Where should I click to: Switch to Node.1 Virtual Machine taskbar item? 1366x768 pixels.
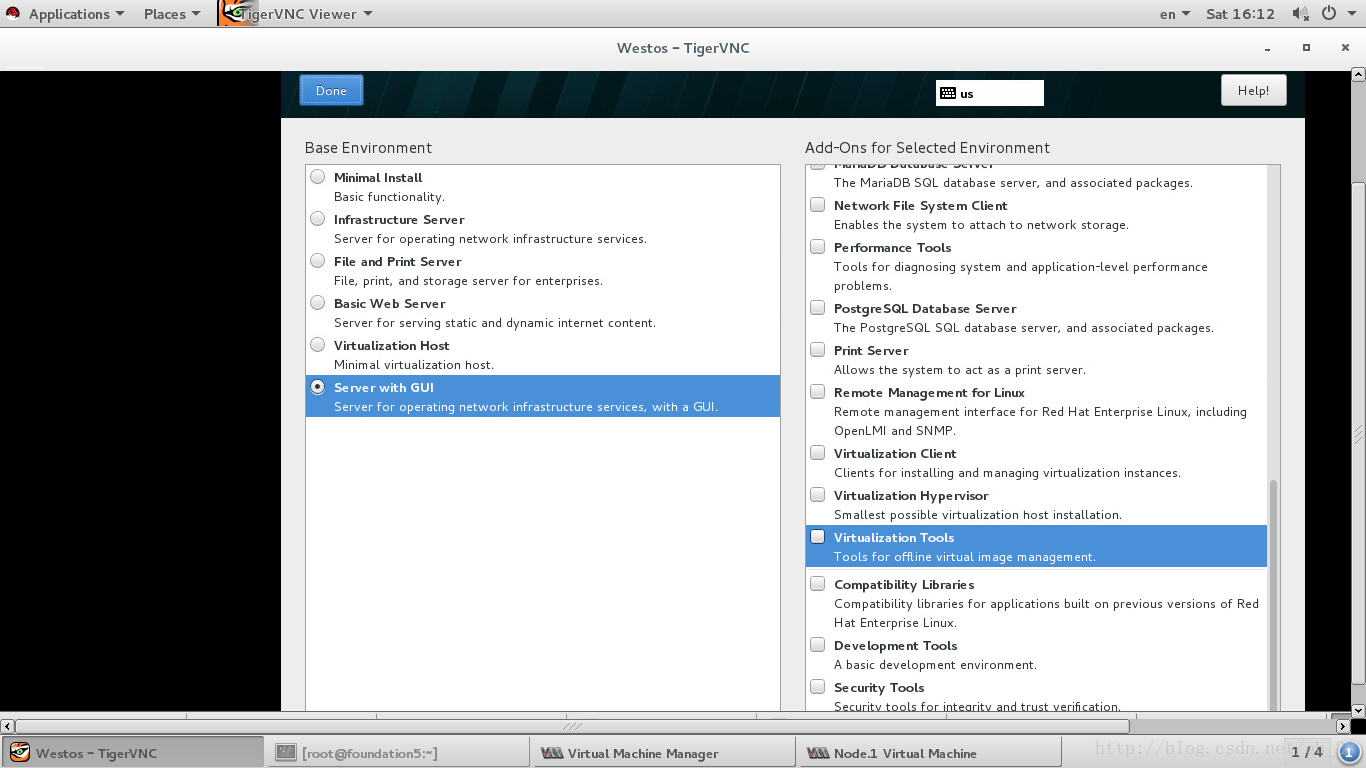pyautogui.click(x=930, y=753)
